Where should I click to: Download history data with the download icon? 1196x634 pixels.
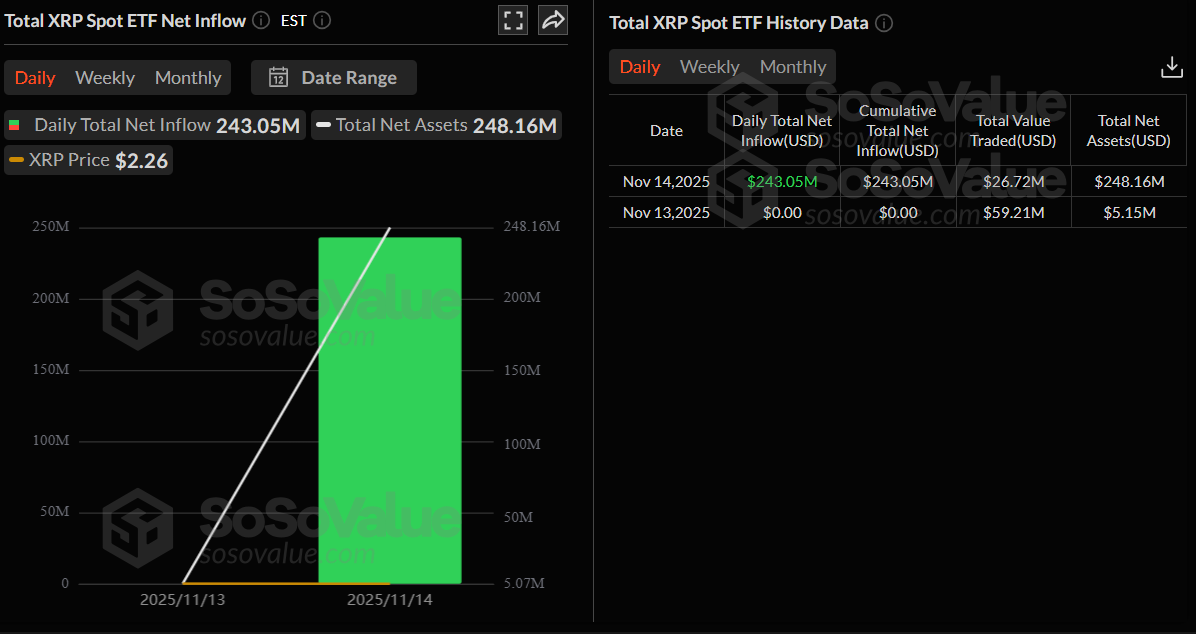[1171, 67]
